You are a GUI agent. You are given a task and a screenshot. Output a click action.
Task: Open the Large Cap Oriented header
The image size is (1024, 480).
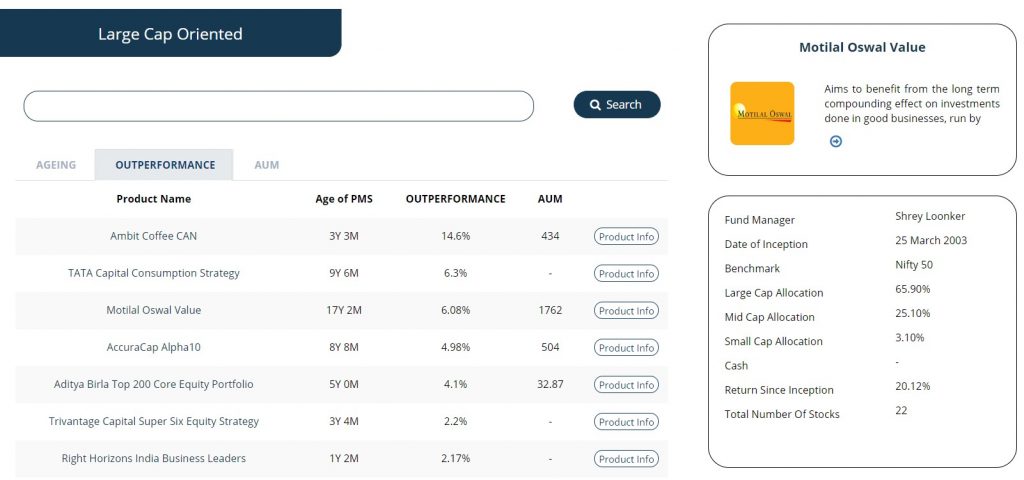170,33
